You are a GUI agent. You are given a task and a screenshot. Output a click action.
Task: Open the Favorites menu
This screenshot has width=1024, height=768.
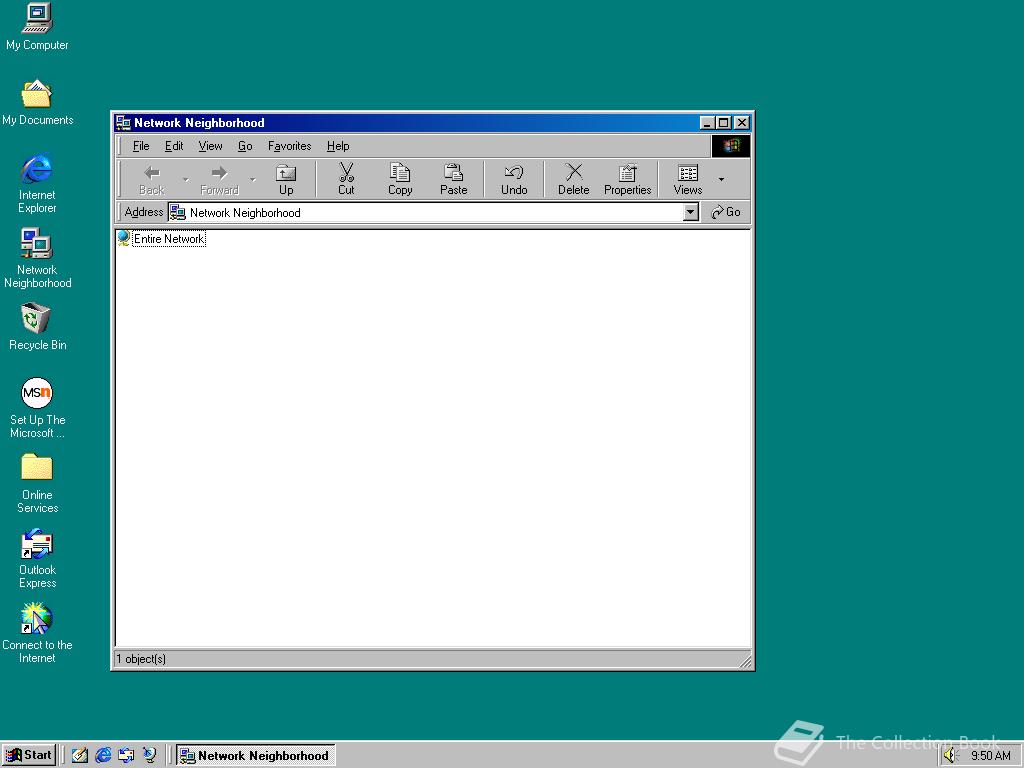[x=289, y=146]
